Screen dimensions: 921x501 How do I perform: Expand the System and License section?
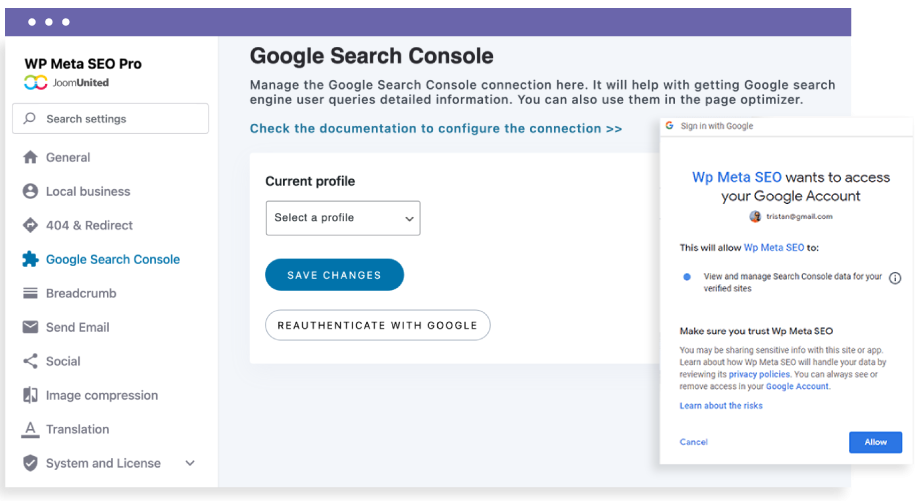click(190, 463)
